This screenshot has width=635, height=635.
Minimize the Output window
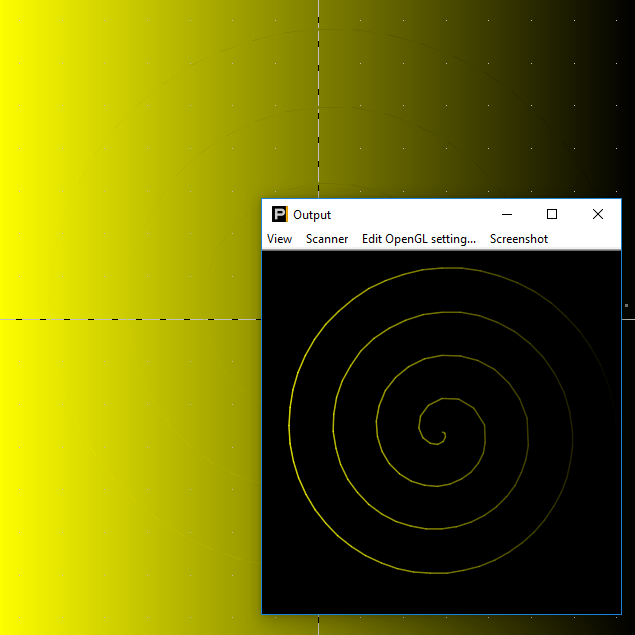[x=507, y=214]
